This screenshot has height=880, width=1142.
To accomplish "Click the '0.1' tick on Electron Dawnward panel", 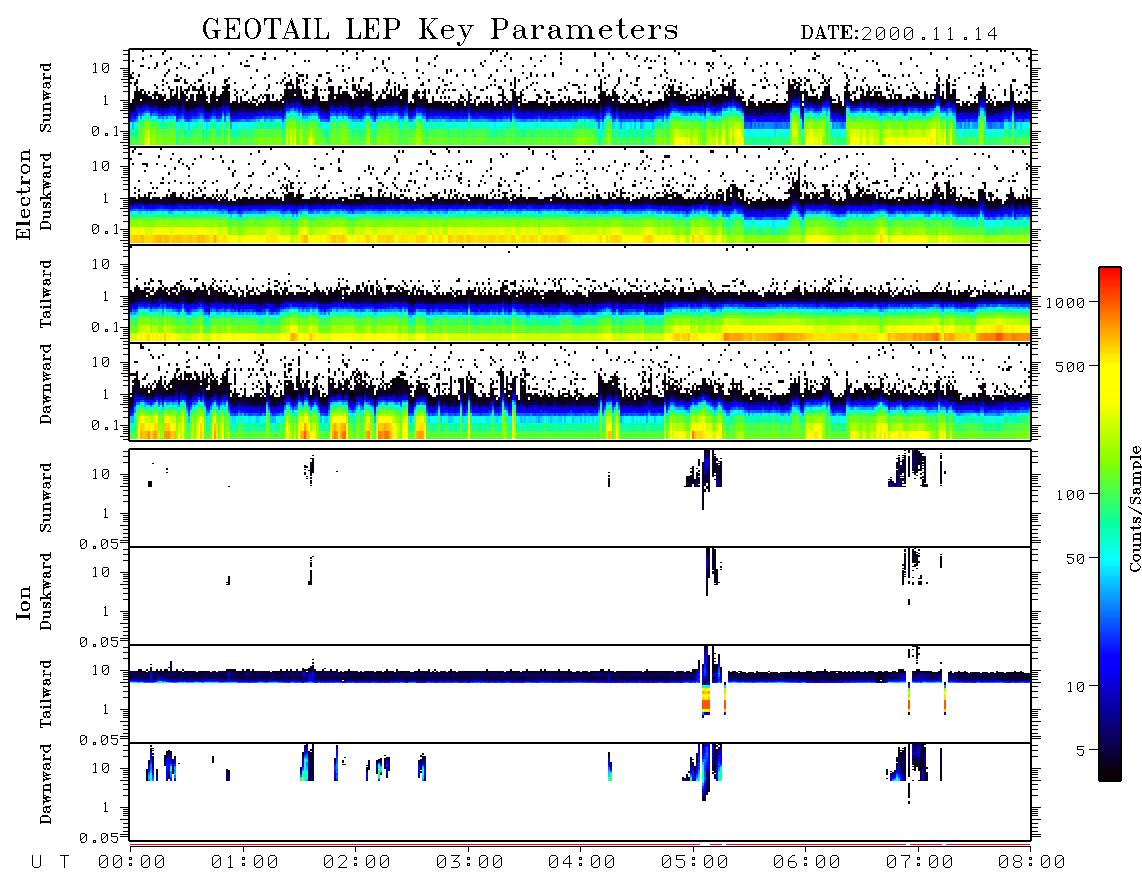I will click(105, 425).
